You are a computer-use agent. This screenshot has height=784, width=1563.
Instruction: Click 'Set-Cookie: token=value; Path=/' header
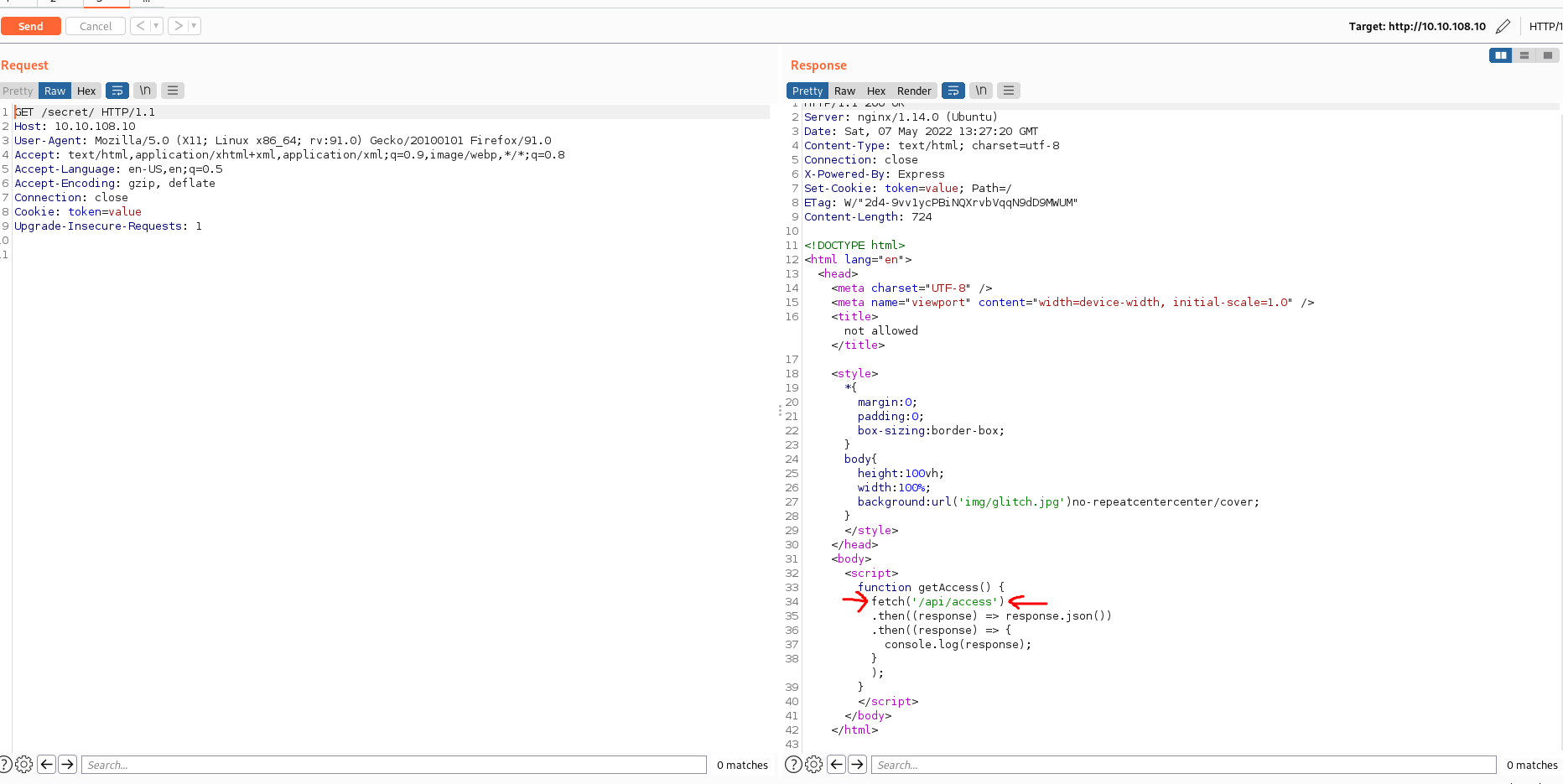(x=907, y=189)
